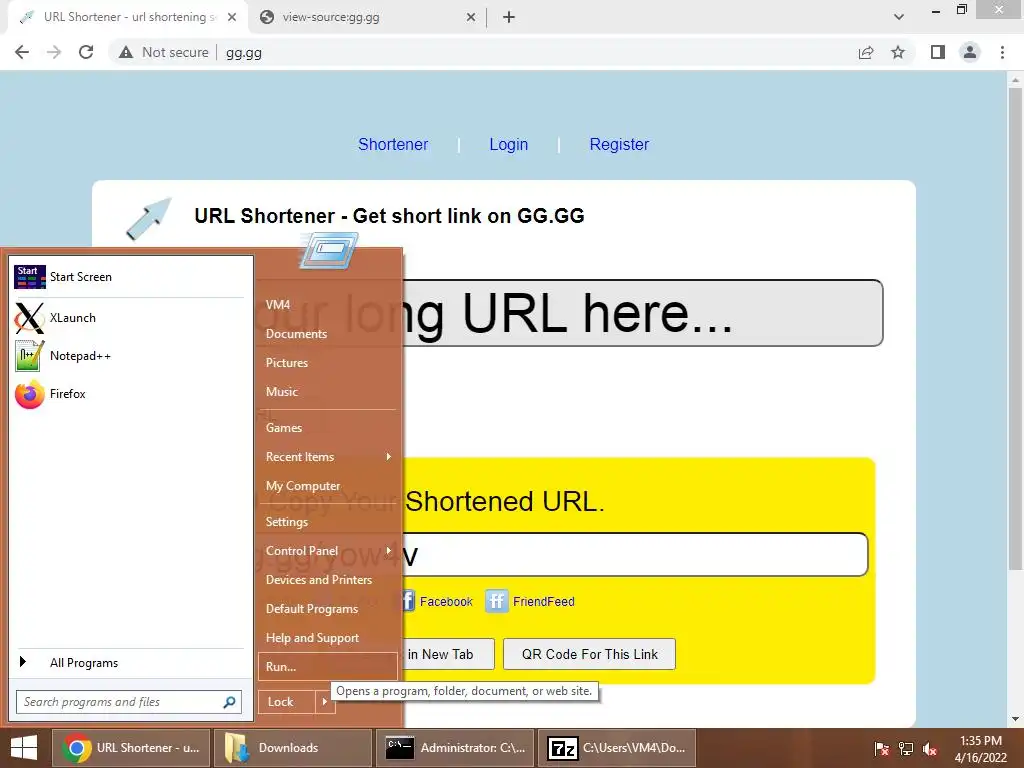Click the network tray icon

pos(906,748)
